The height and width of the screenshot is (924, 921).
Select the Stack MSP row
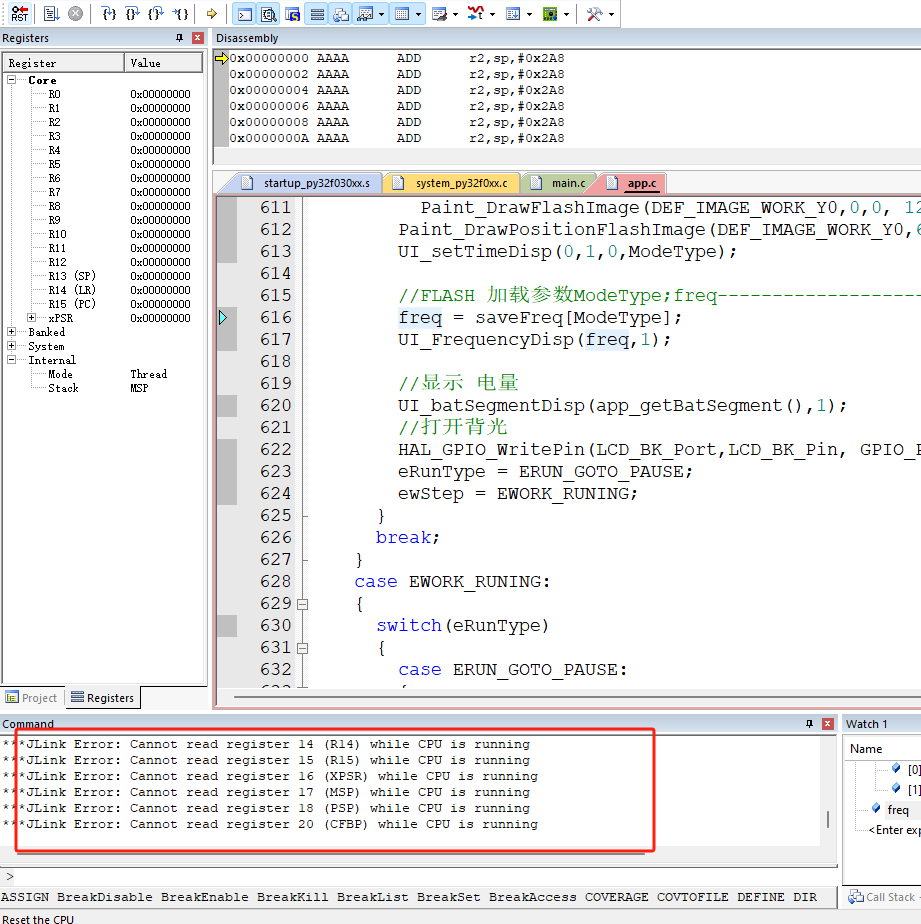coord(98,388)
